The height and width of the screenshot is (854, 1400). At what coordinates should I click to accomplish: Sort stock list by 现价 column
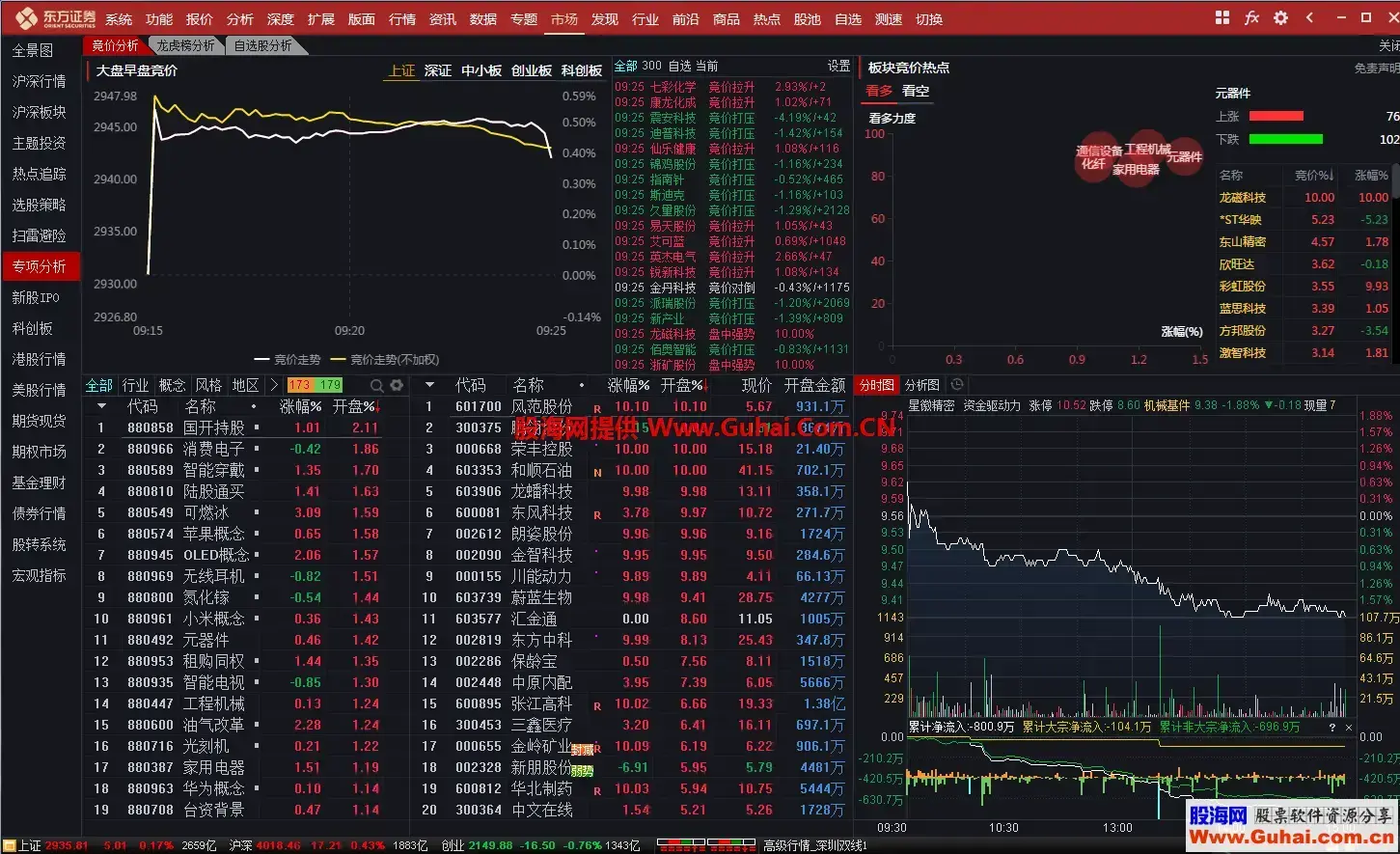point(756,385)
